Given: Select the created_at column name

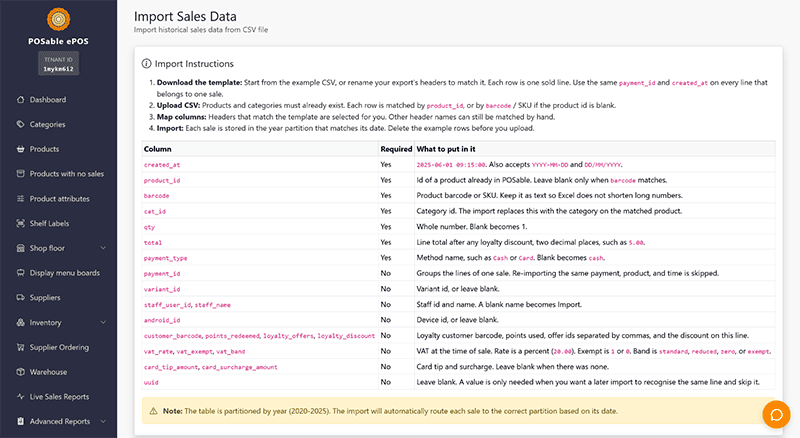Looking at the screenshot, I should [162, 165].
